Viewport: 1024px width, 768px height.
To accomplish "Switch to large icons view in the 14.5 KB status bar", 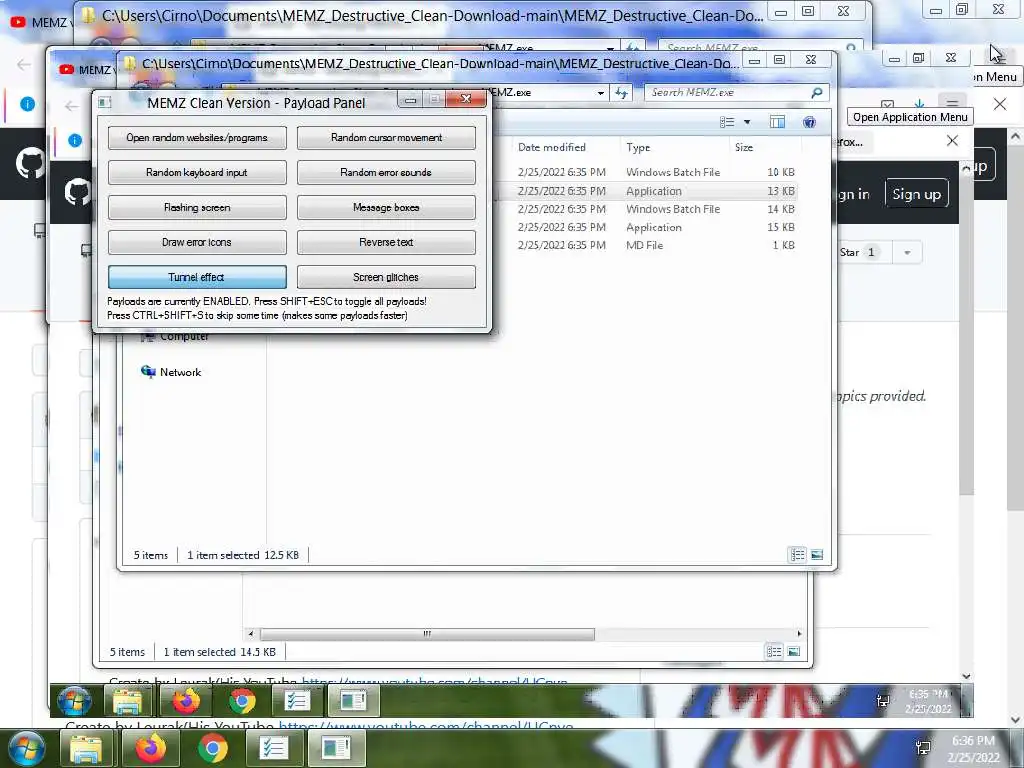I will (x=793, y=652).
